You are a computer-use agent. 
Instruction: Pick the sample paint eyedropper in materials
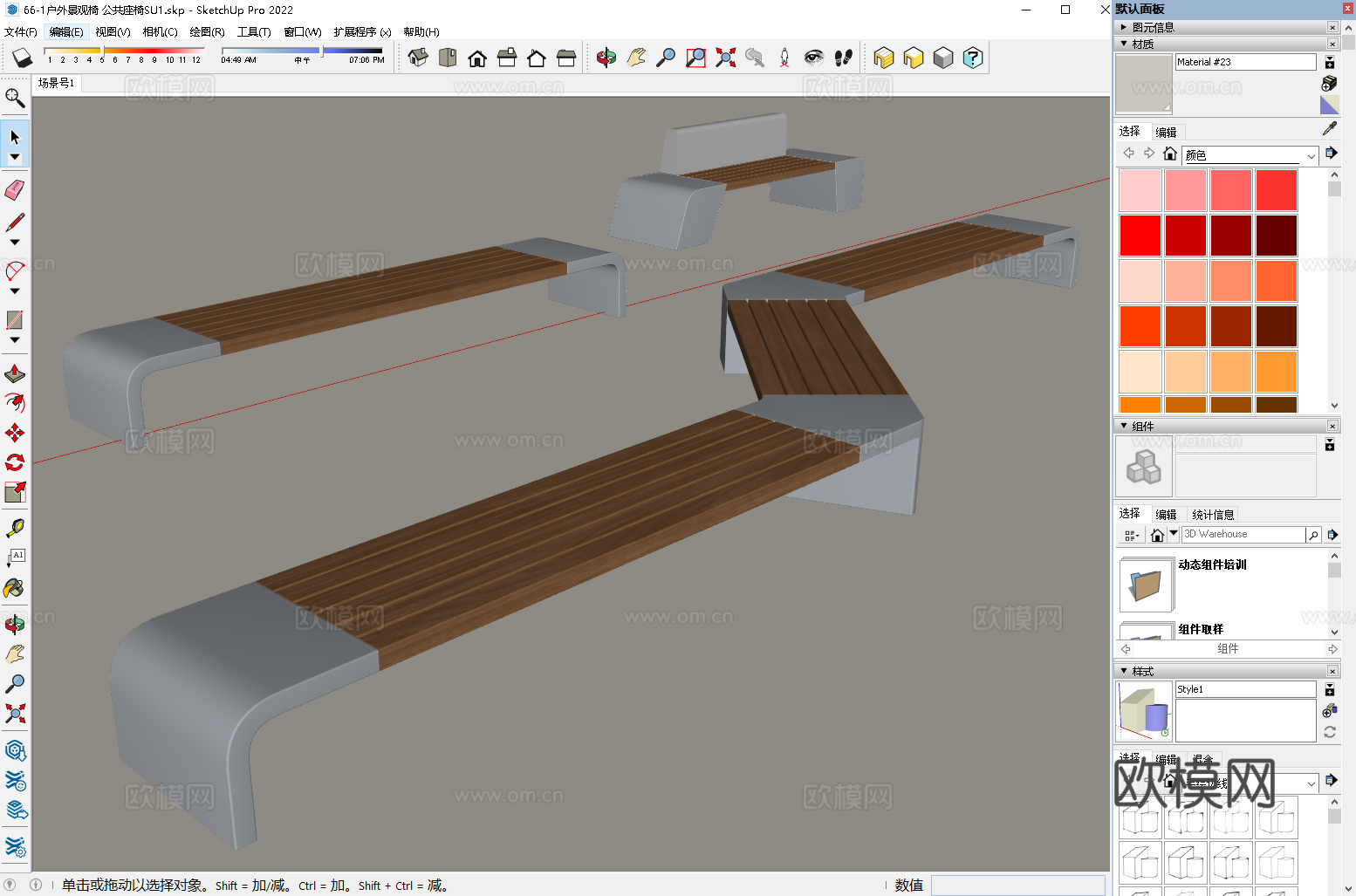coord(1329,129)
